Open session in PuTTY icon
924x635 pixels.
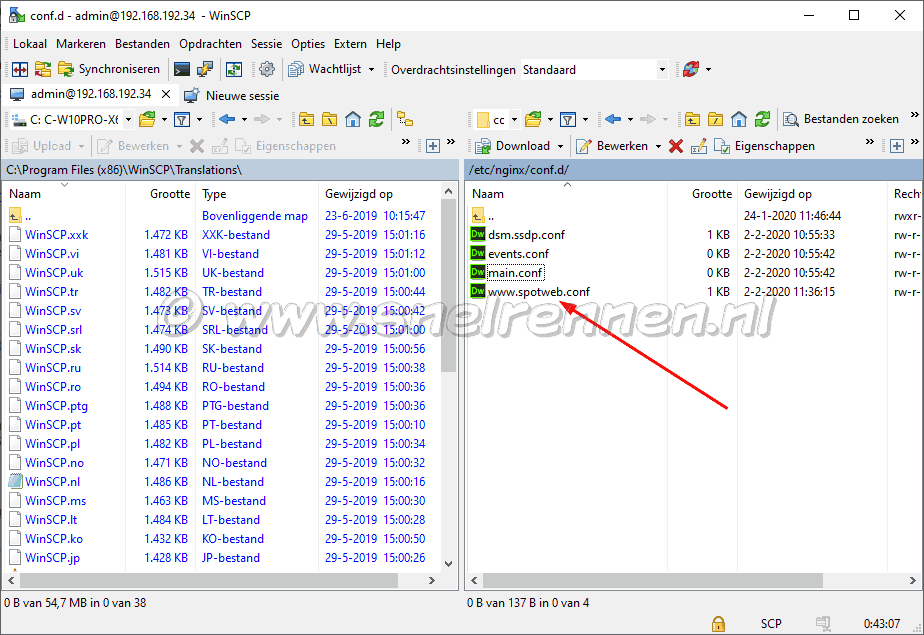pos(204,70)
